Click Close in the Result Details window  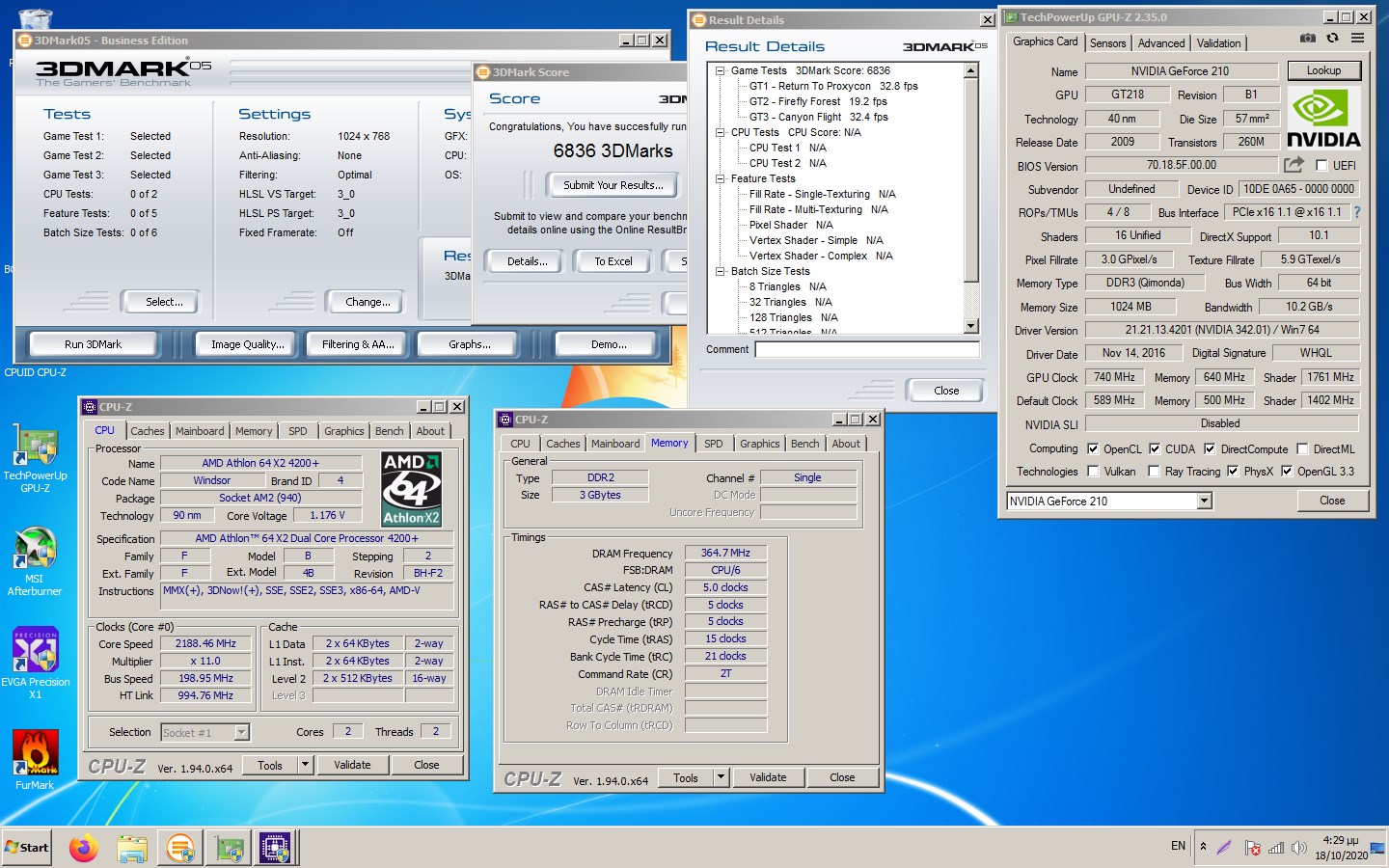click(946, 391)
